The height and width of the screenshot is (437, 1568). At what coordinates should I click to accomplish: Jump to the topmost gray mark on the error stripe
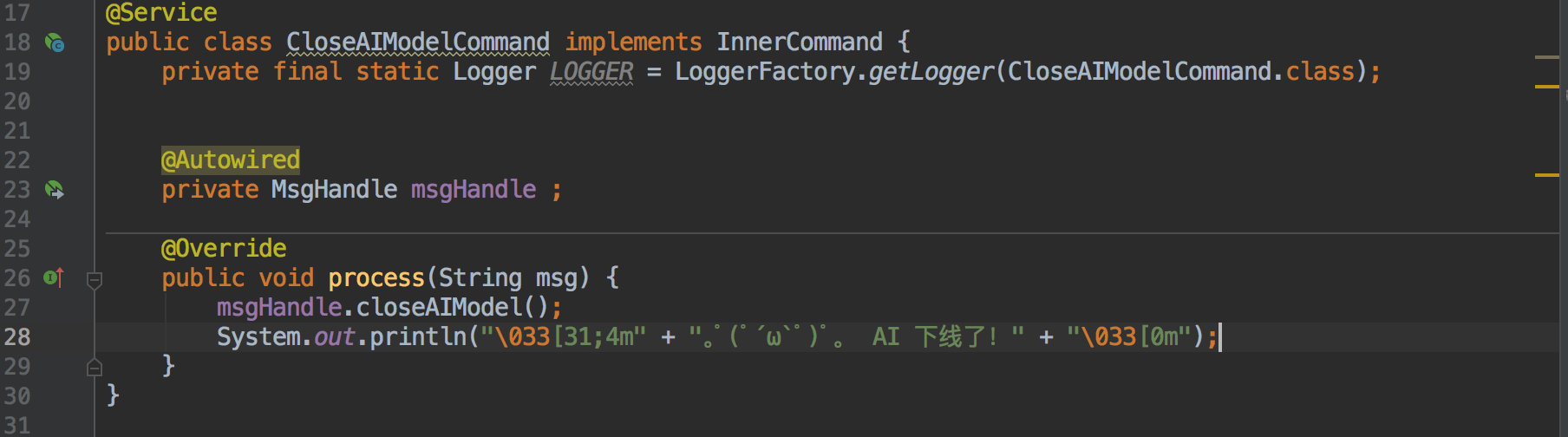point(1546,57)
